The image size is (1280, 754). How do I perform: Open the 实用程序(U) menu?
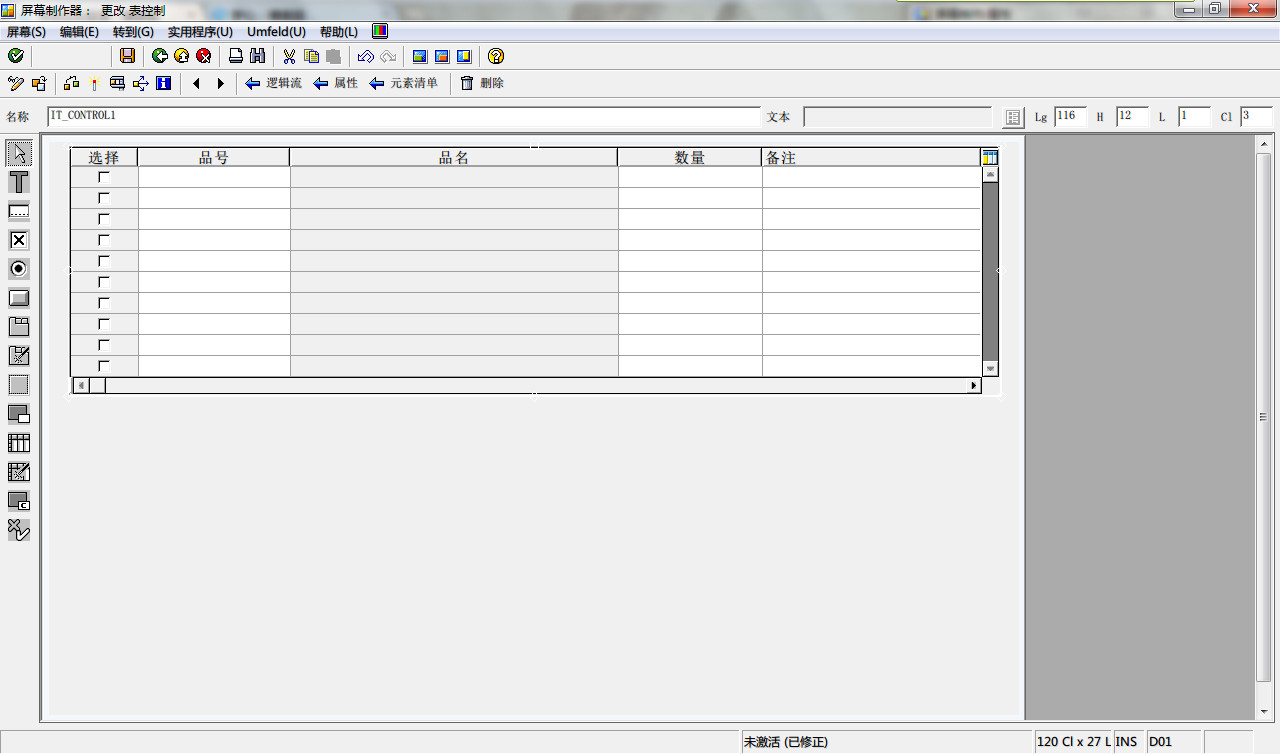(x=200, y=32)
